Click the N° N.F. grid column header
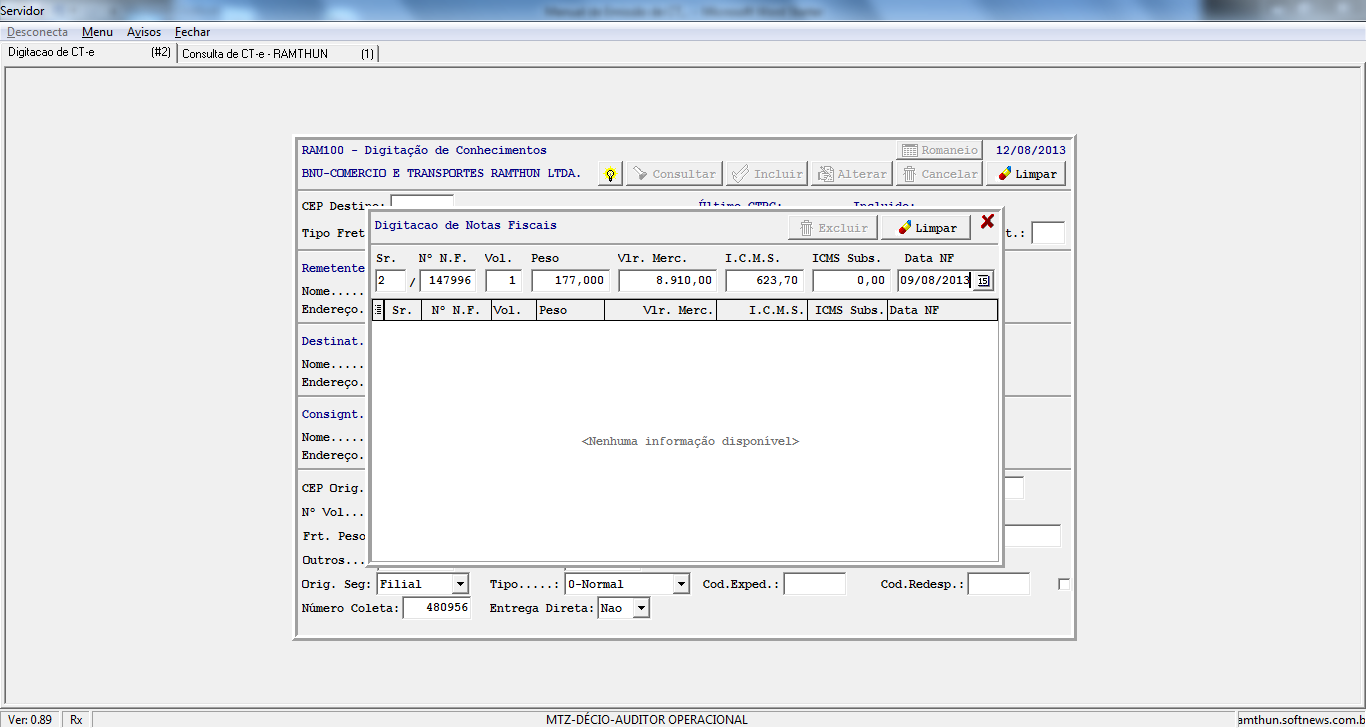1366x728 pixels. point(456,310)
